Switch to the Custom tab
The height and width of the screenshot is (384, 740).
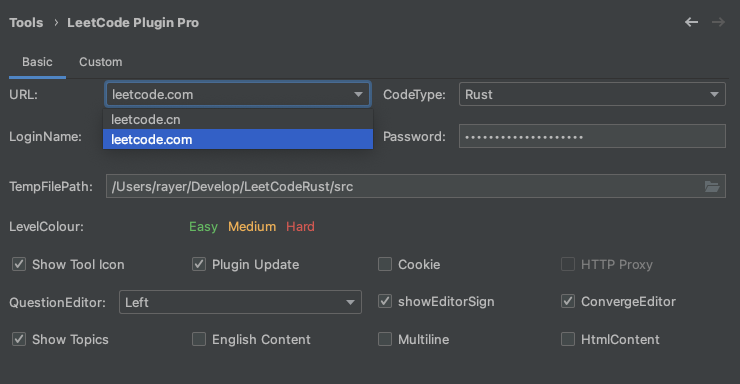[101, 62]
